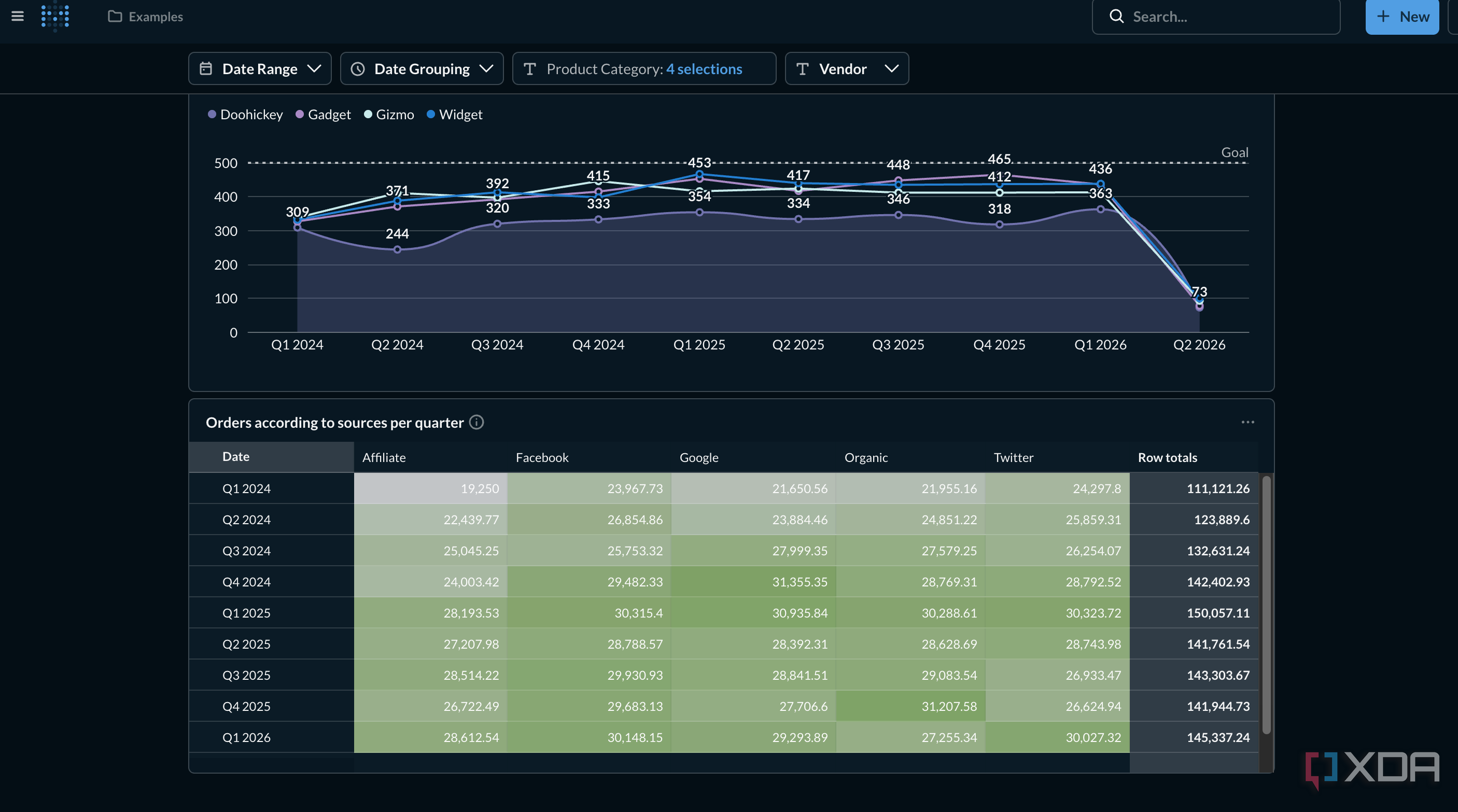Click the text icon in Product Category
1458x812 pixels.
(530, 68)
